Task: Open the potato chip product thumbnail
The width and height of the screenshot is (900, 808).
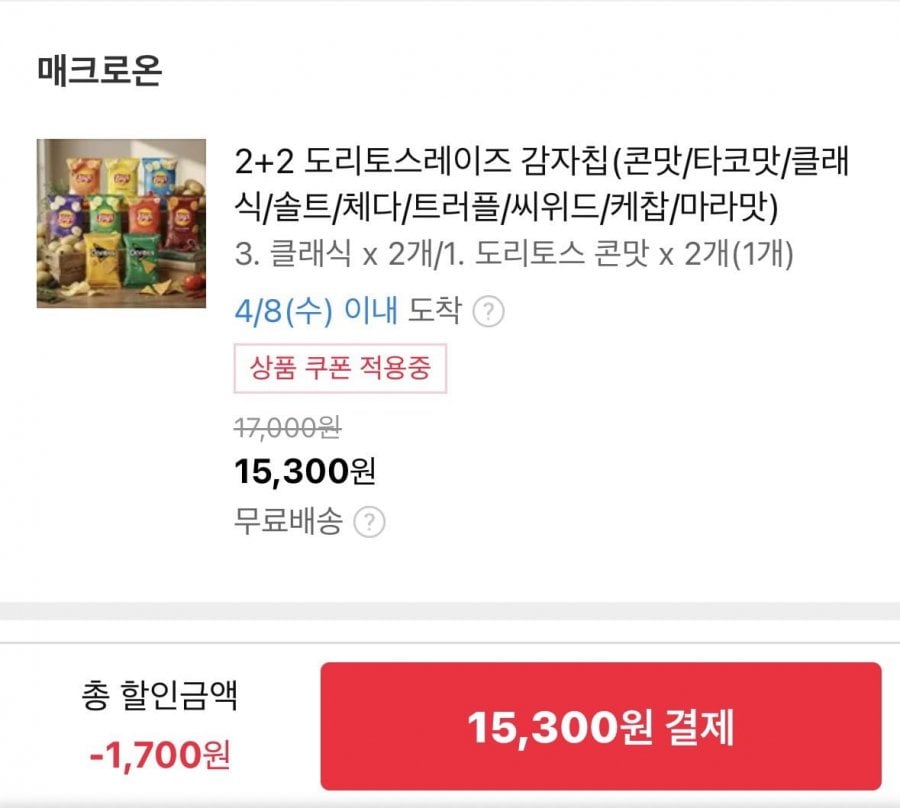Action: click(x=121, y=223)
